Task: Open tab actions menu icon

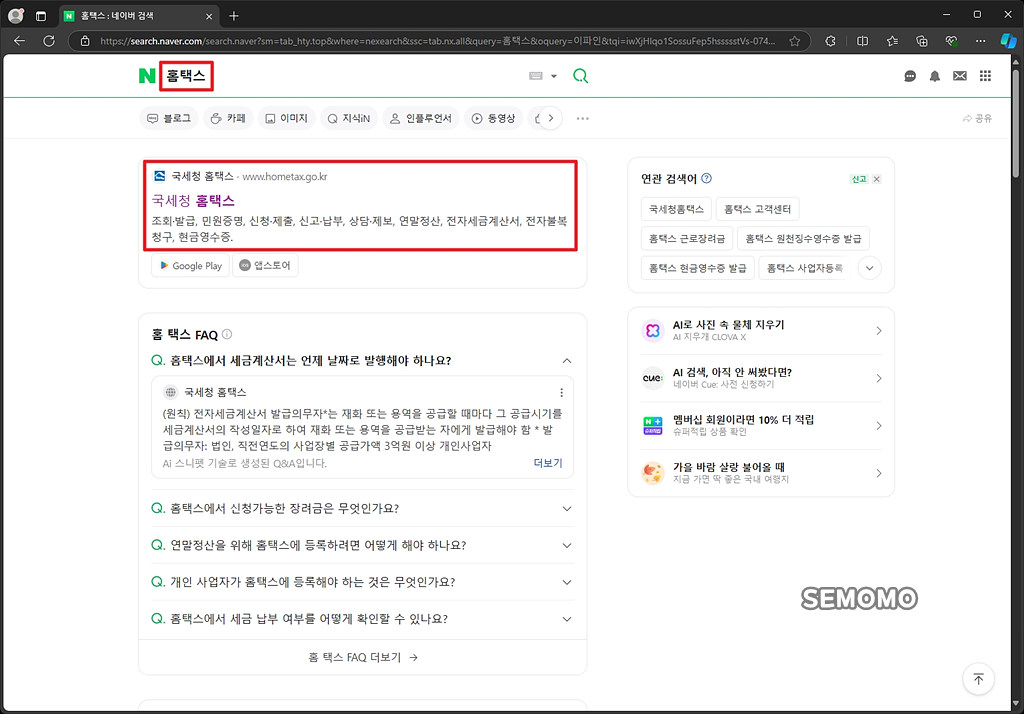Action: click(40, 16)
